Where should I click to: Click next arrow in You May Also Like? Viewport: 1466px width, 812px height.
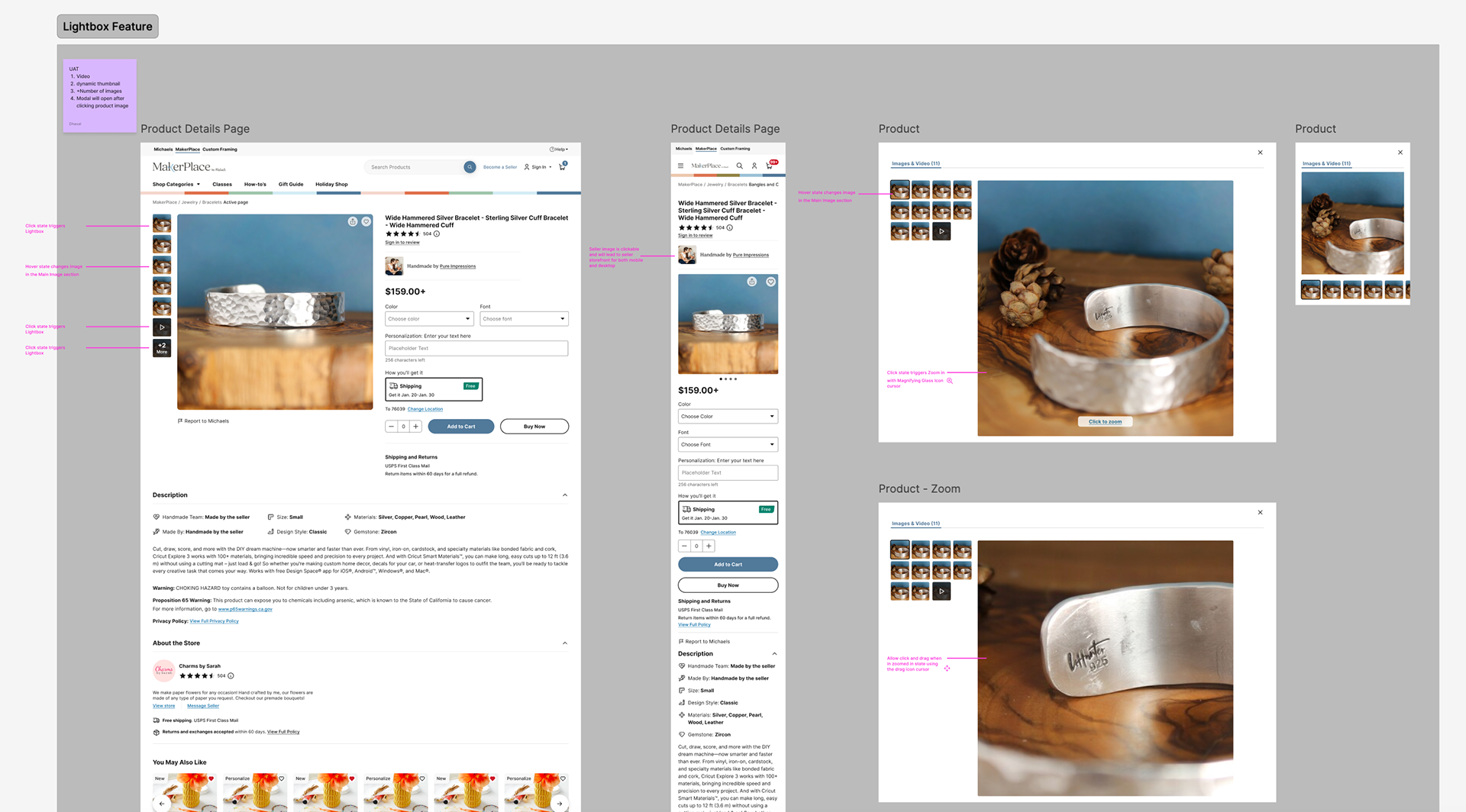click(560, 803)
